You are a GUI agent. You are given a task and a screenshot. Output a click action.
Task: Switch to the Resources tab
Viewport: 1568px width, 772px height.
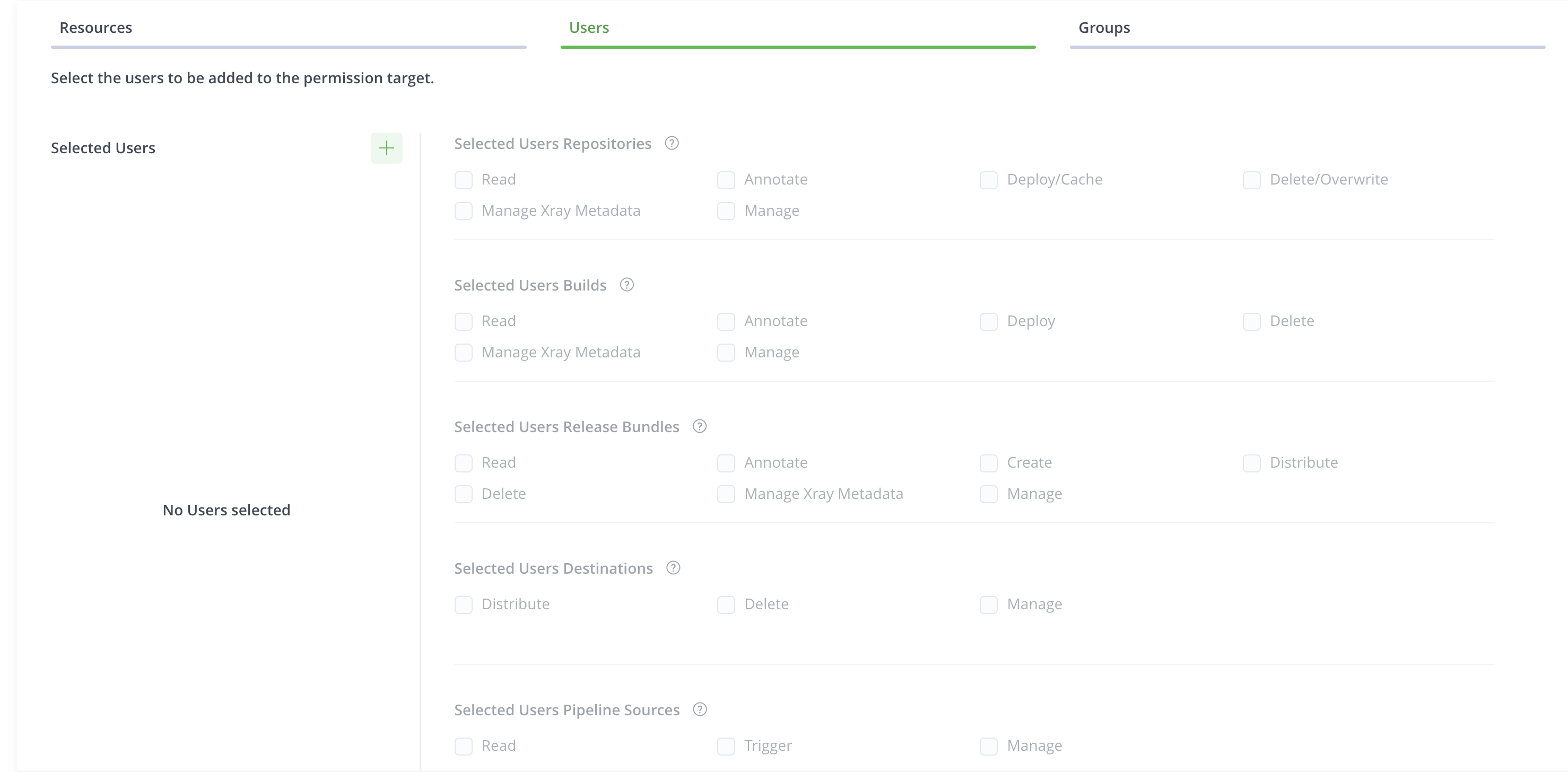click(x=95, y=28)
